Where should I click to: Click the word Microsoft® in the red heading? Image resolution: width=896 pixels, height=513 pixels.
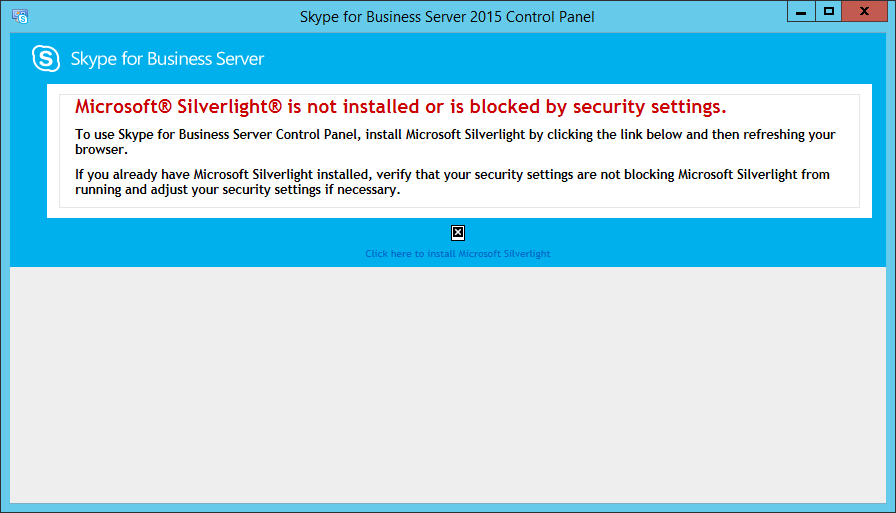[123, 107]
